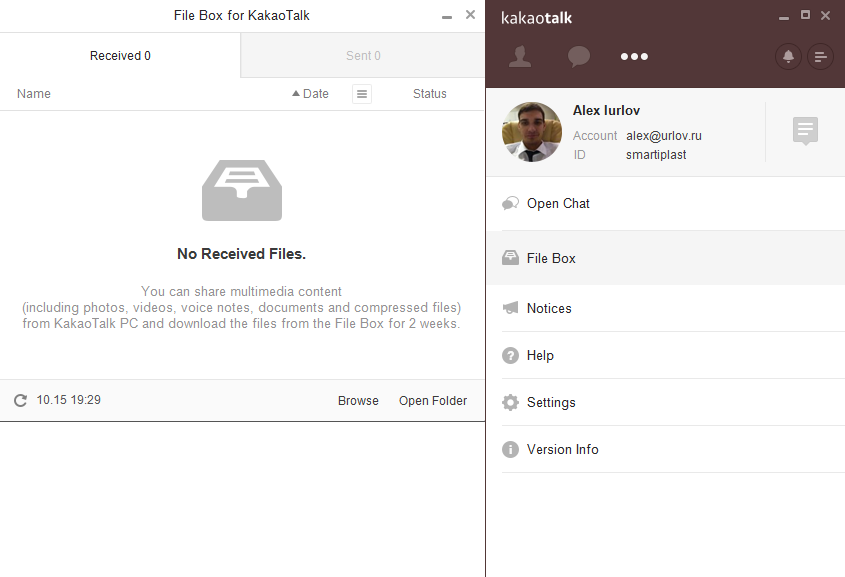The width and height of the screenshot is (845, 577).
Task: Open the KakaoTalk menu lines icon
Action: (821, 57)
